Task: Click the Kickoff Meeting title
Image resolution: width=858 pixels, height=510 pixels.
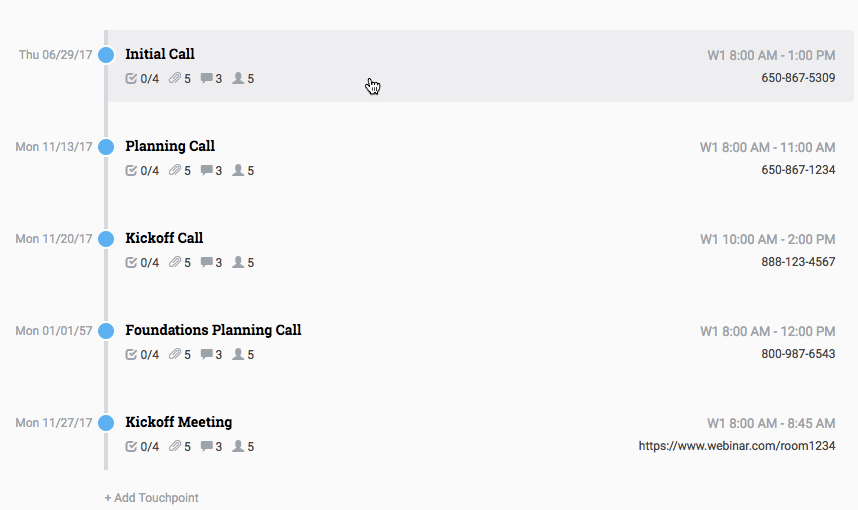Action: coord(178,422)
